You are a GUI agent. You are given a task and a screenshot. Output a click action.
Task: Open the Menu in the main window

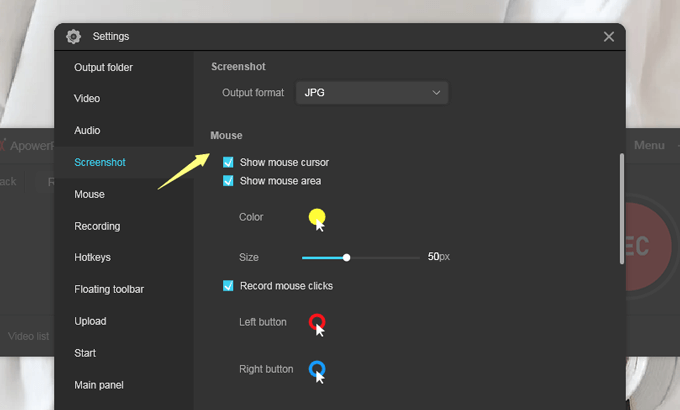648,146
